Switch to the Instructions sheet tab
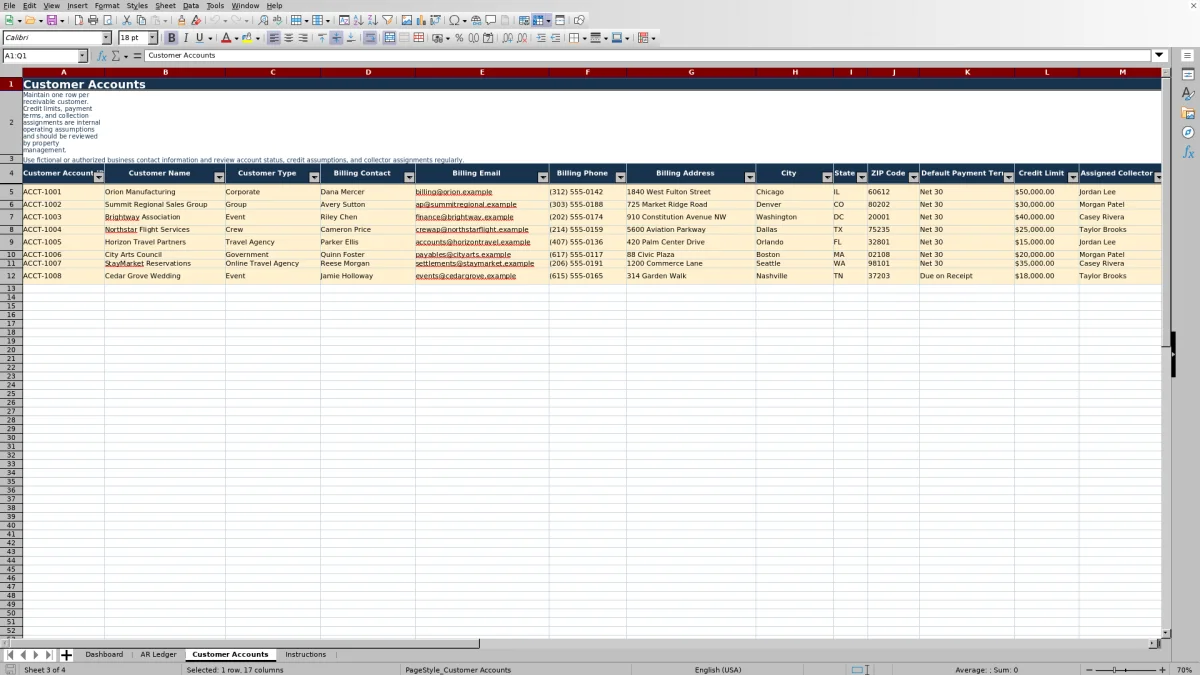This screenshot has height=675, width=1200. 305,655
